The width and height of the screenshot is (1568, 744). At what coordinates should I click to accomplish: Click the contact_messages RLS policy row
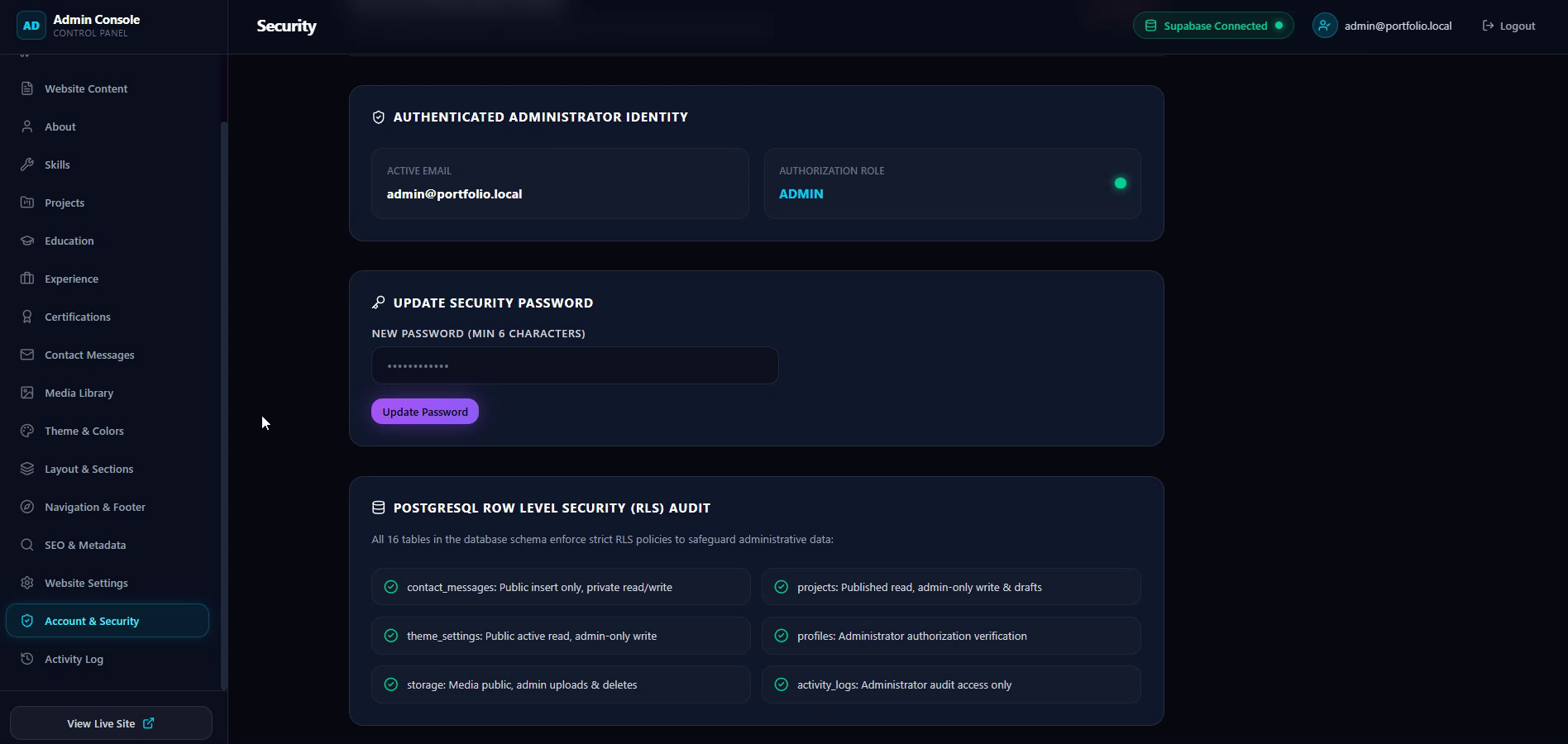pyautogui.click(x=561, y=587)
